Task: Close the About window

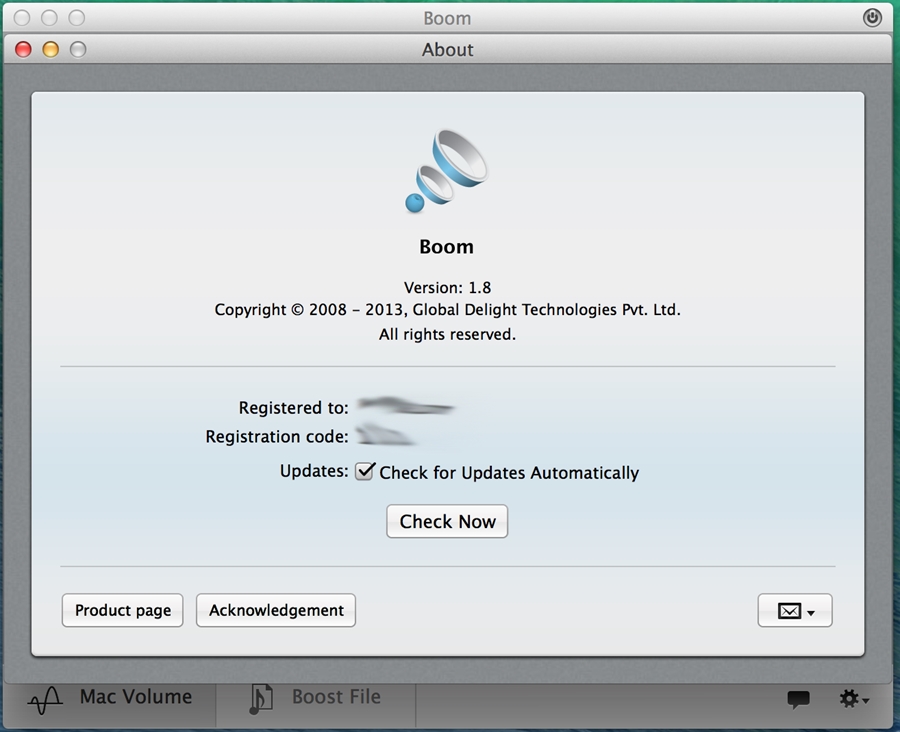Action: pos(23,50)
